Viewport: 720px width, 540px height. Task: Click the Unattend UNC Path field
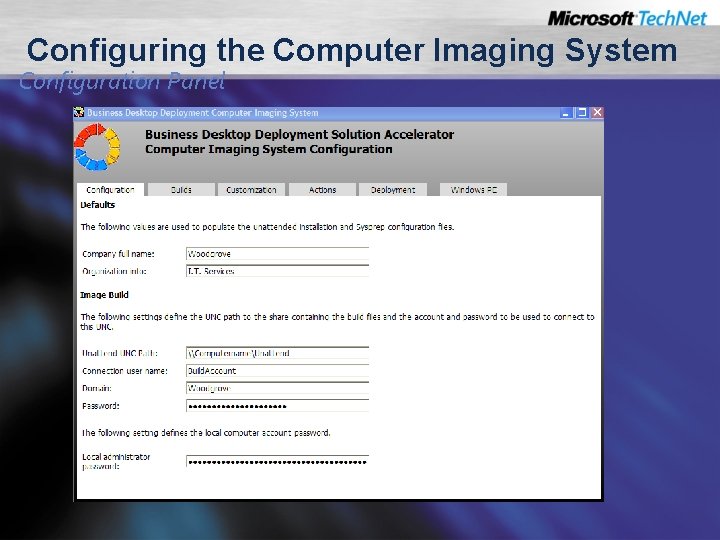(x=277, y=353)
